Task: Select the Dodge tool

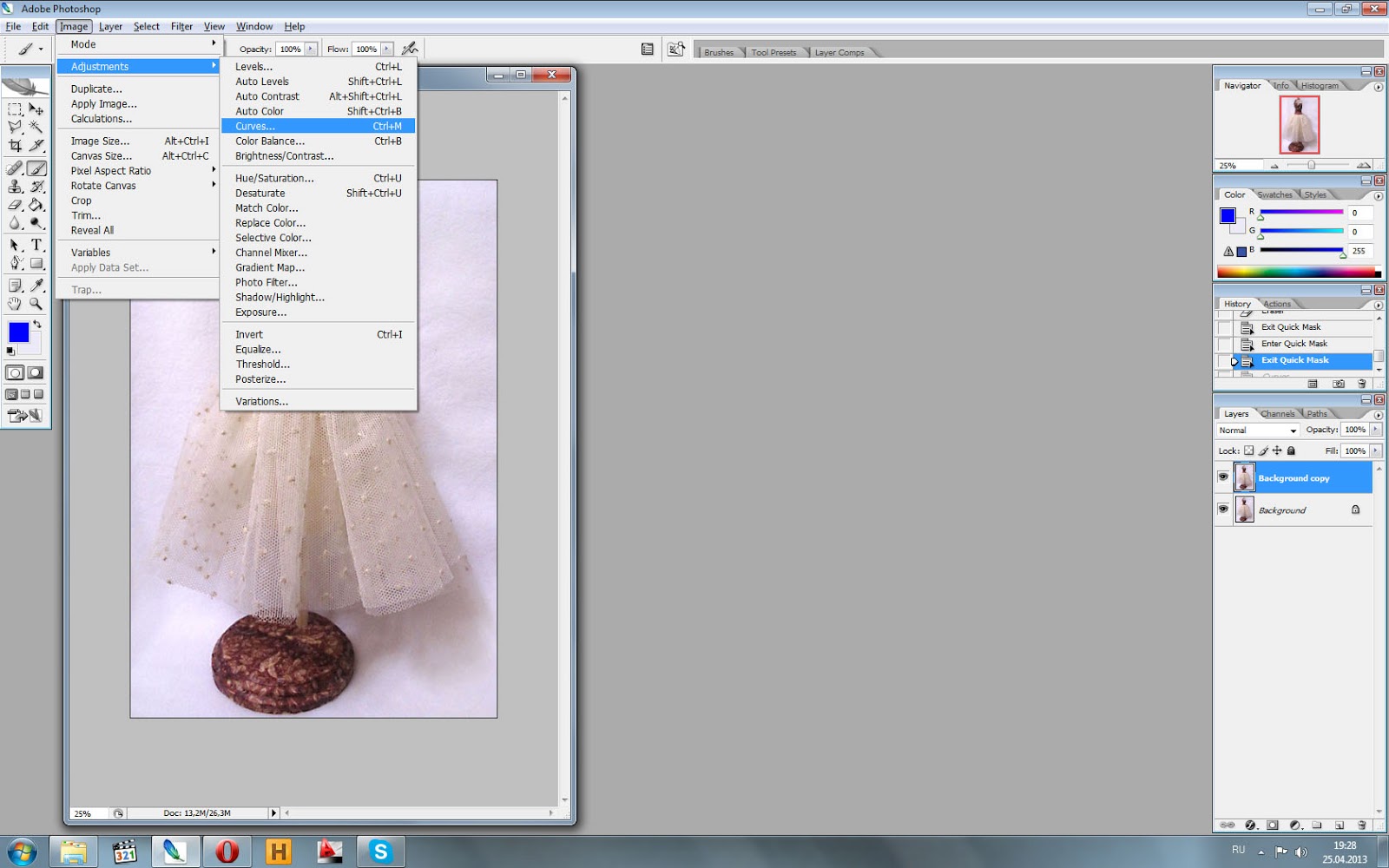Action: click(36, 223)
